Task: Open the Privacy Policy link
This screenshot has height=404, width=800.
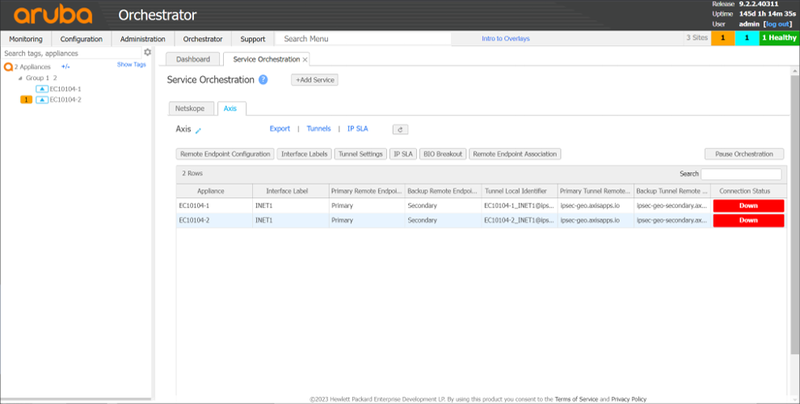Action: (629, 399)
